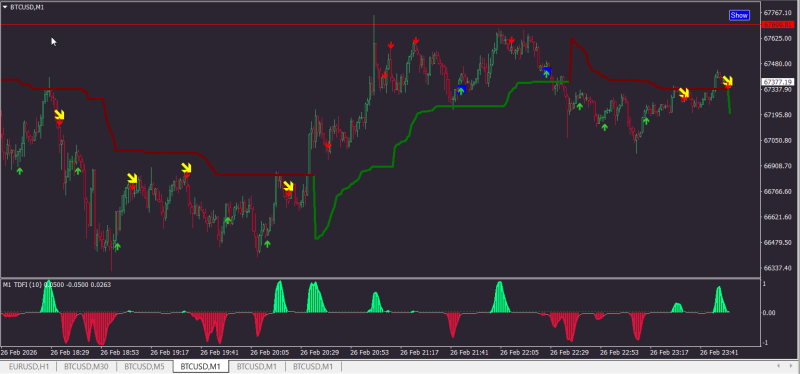Open the BTCUSD,M5 chart tab
This screenshot has height=374, width=800.
[x=144, y=366]
